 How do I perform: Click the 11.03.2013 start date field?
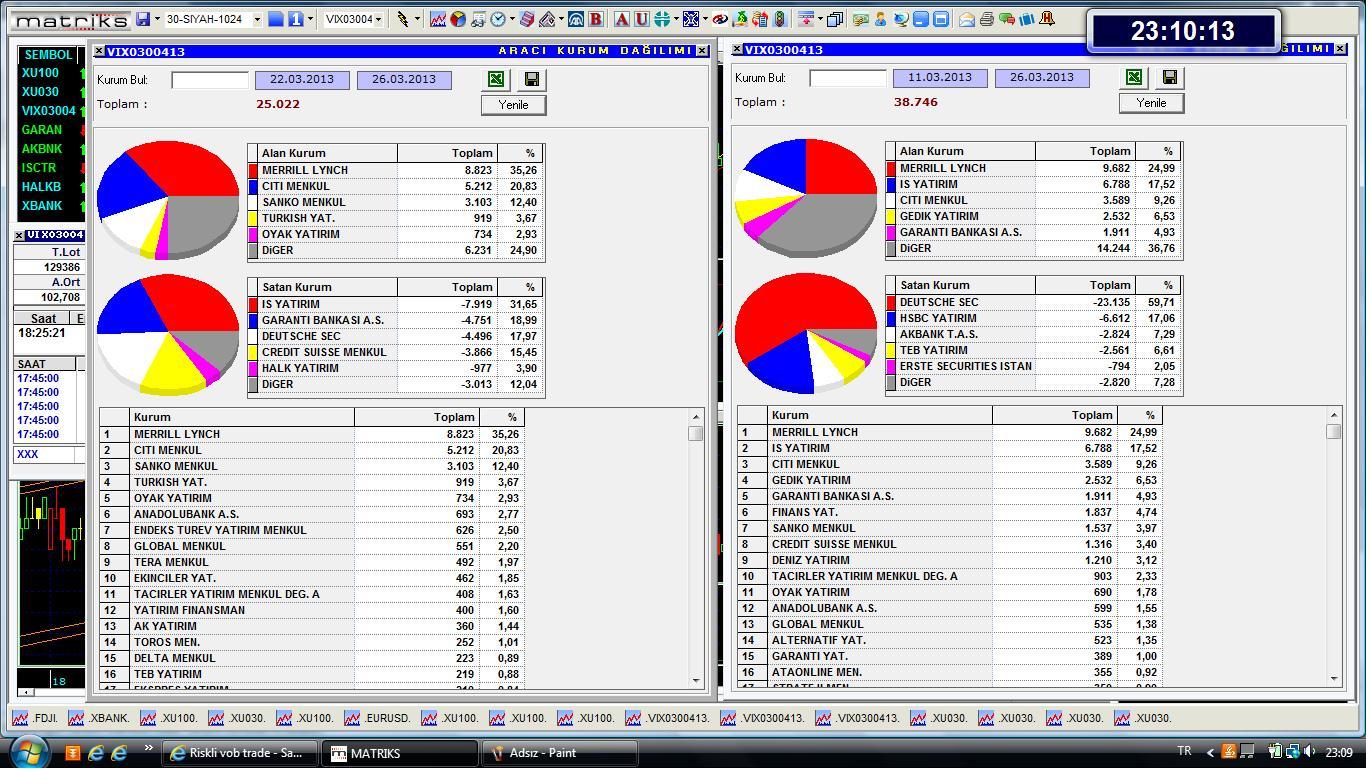click(x=940, y=78)
